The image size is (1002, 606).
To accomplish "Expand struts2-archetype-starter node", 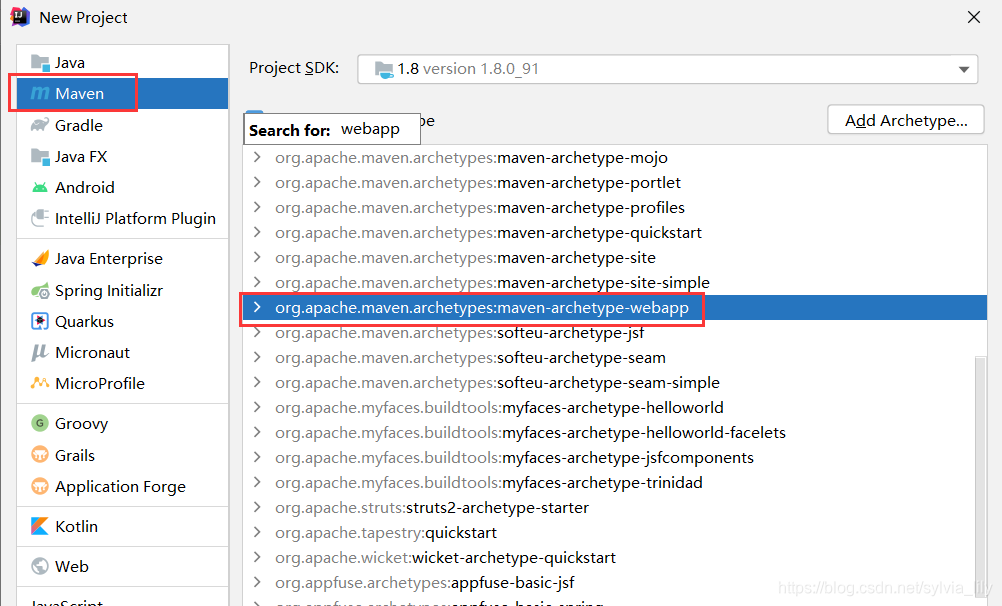I will (257, 507).
